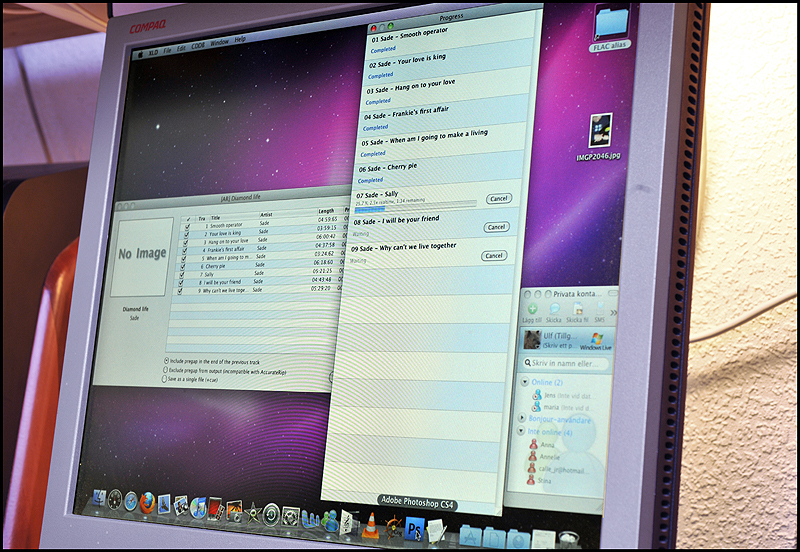Uncheck track 2 Your love is king checkbox
Screen dimensions: 800x552
coord(186,235)
